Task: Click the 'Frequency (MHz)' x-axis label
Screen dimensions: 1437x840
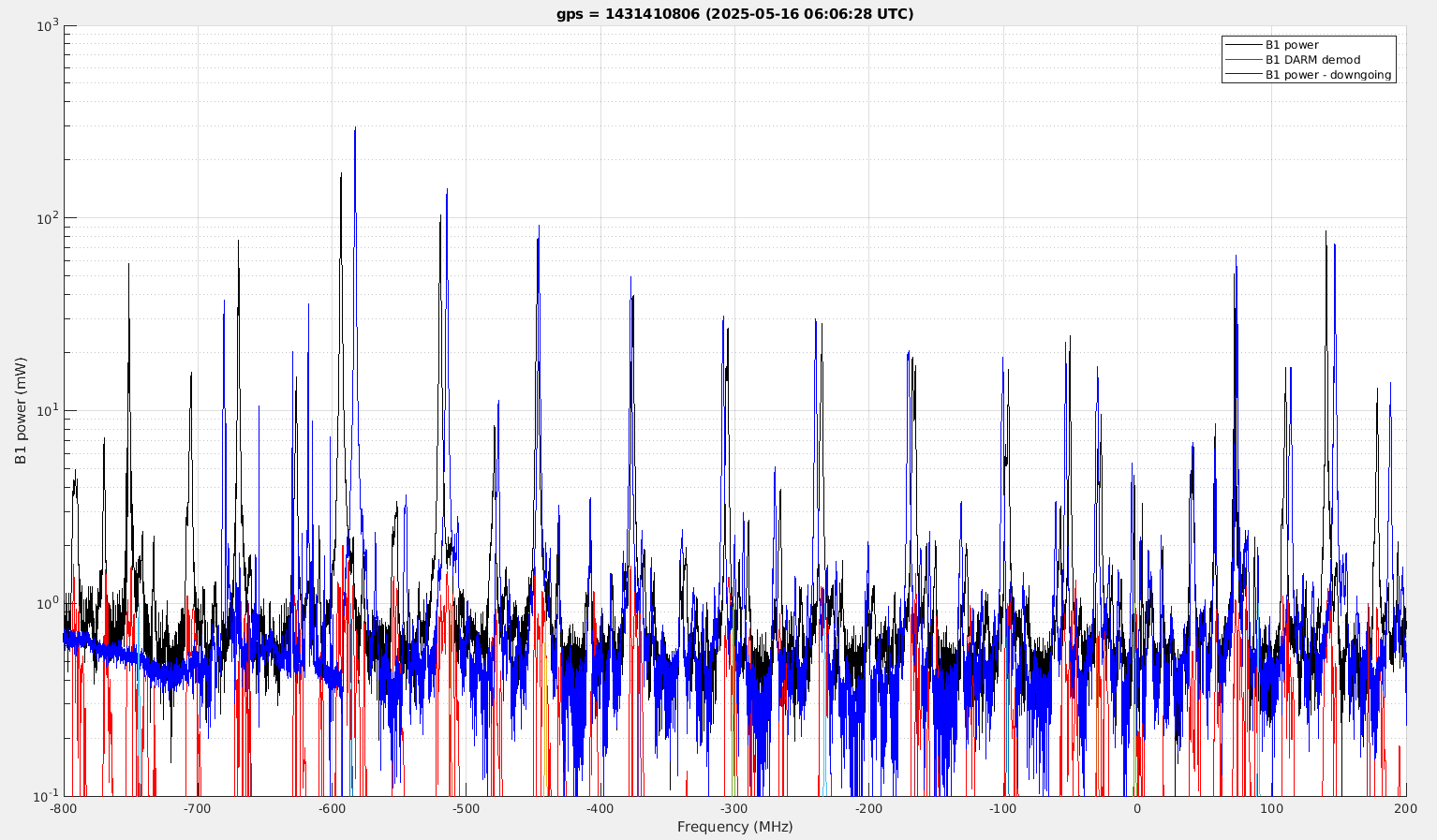Action: coord(734,827)
